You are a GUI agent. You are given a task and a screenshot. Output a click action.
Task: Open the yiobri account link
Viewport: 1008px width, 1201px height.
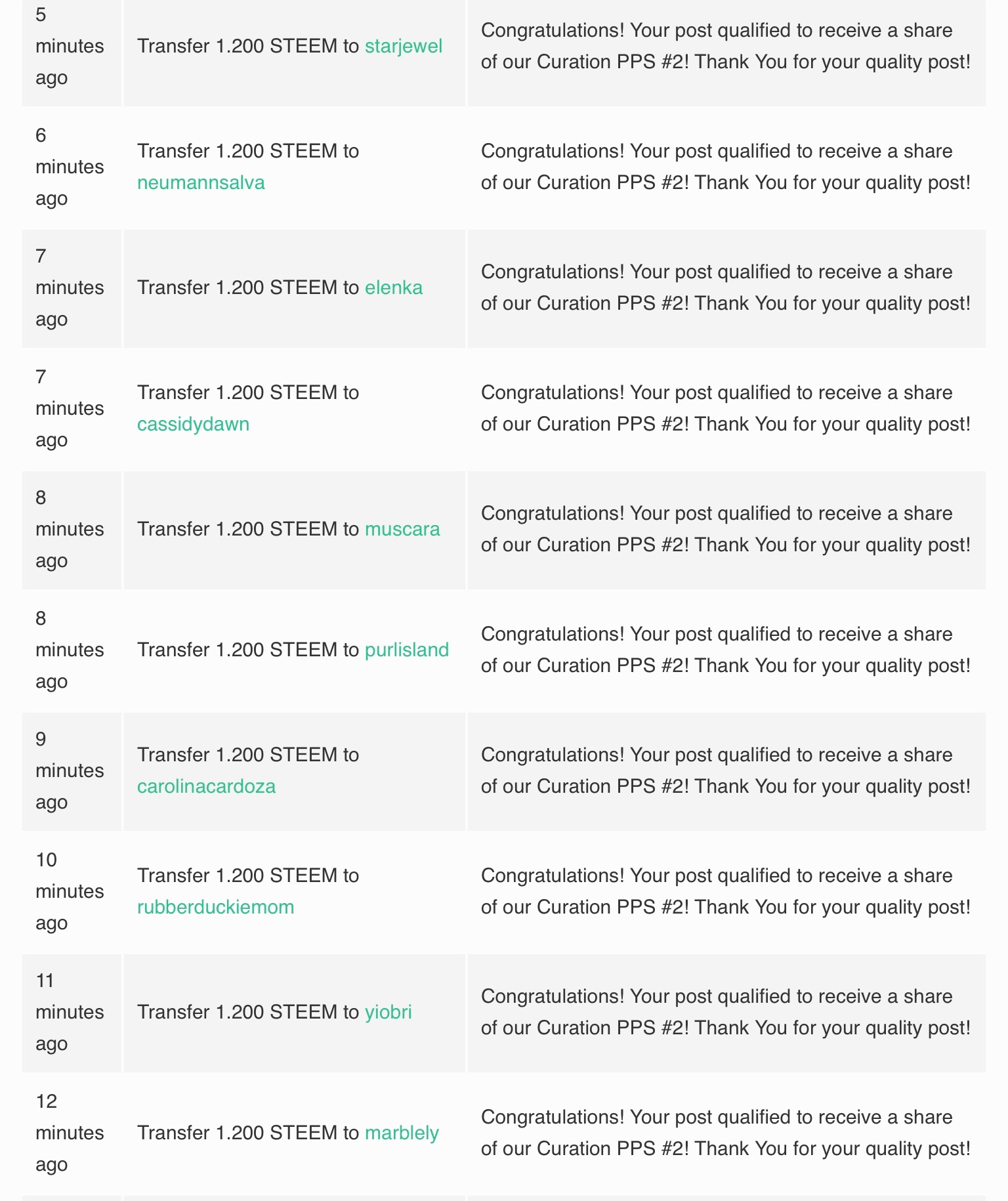click(x=388, y=1012)
